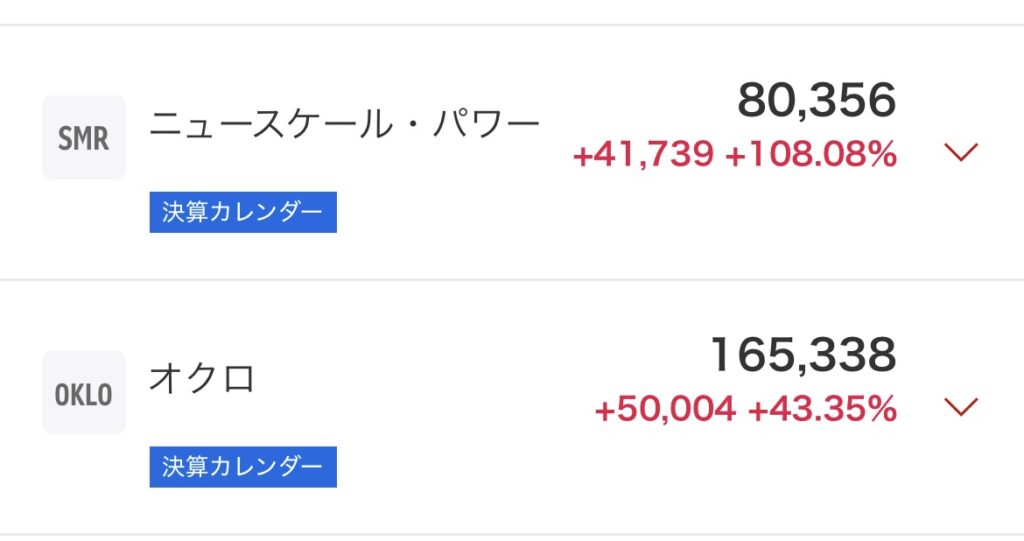The height and width of the screenshot is (541, 1024).
Task: Select the ニュースケール・パワー stock name
Action: (344, 124)
